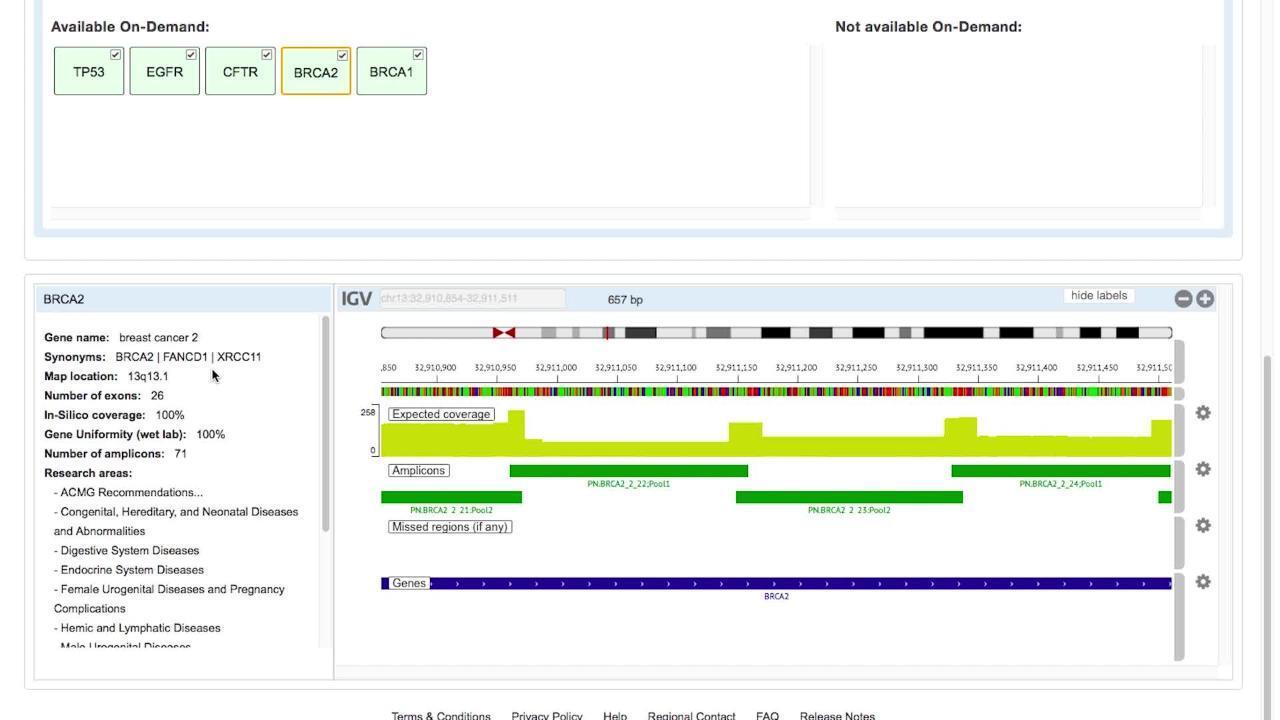The width and height of the screenshot is (1280, 720).
Task: Open Genes track settings gear
Action: pyautogui.click(x=1203, y=581)
